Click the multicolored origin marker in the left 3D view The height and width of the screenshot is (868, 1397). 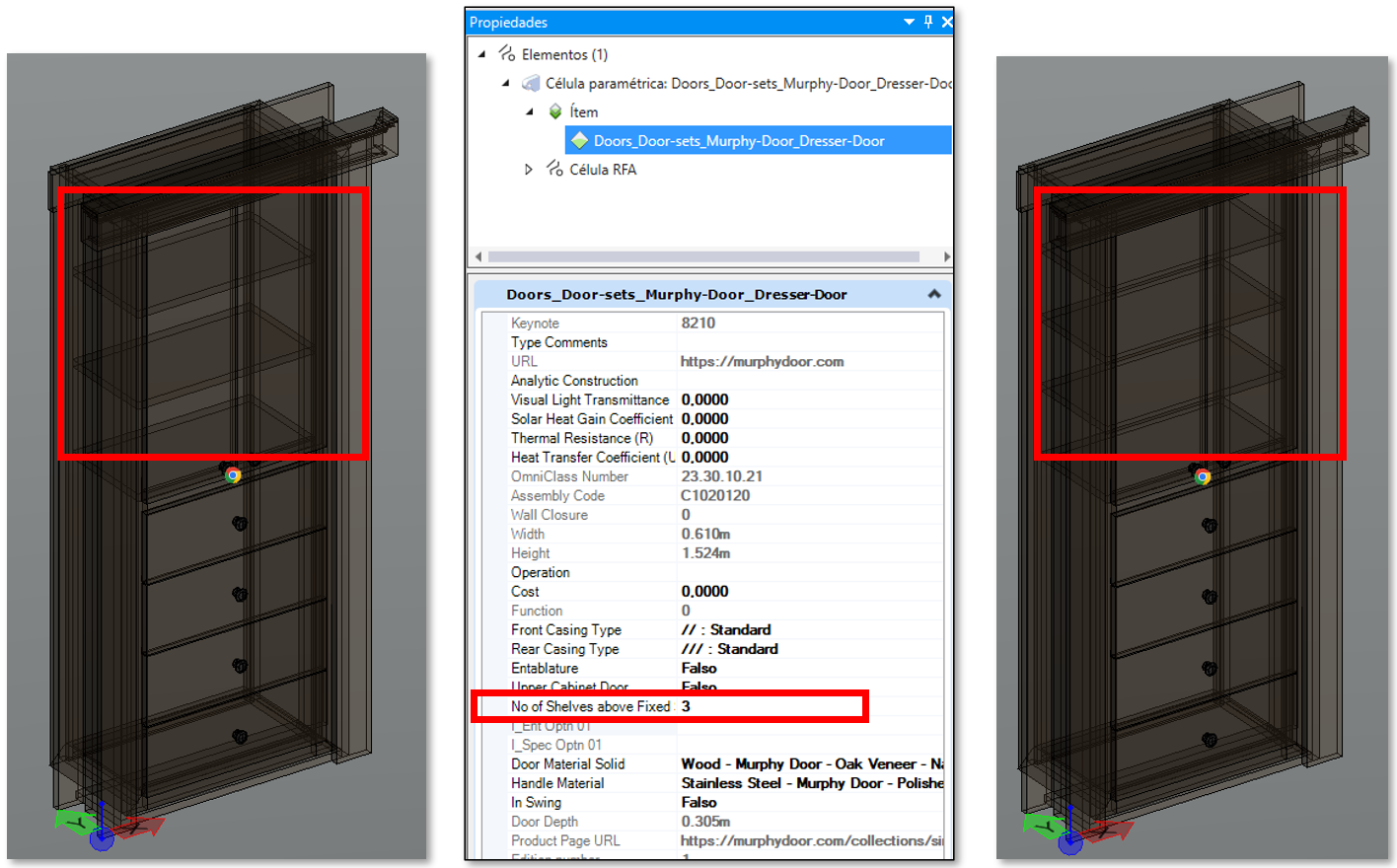click(233, 474)
